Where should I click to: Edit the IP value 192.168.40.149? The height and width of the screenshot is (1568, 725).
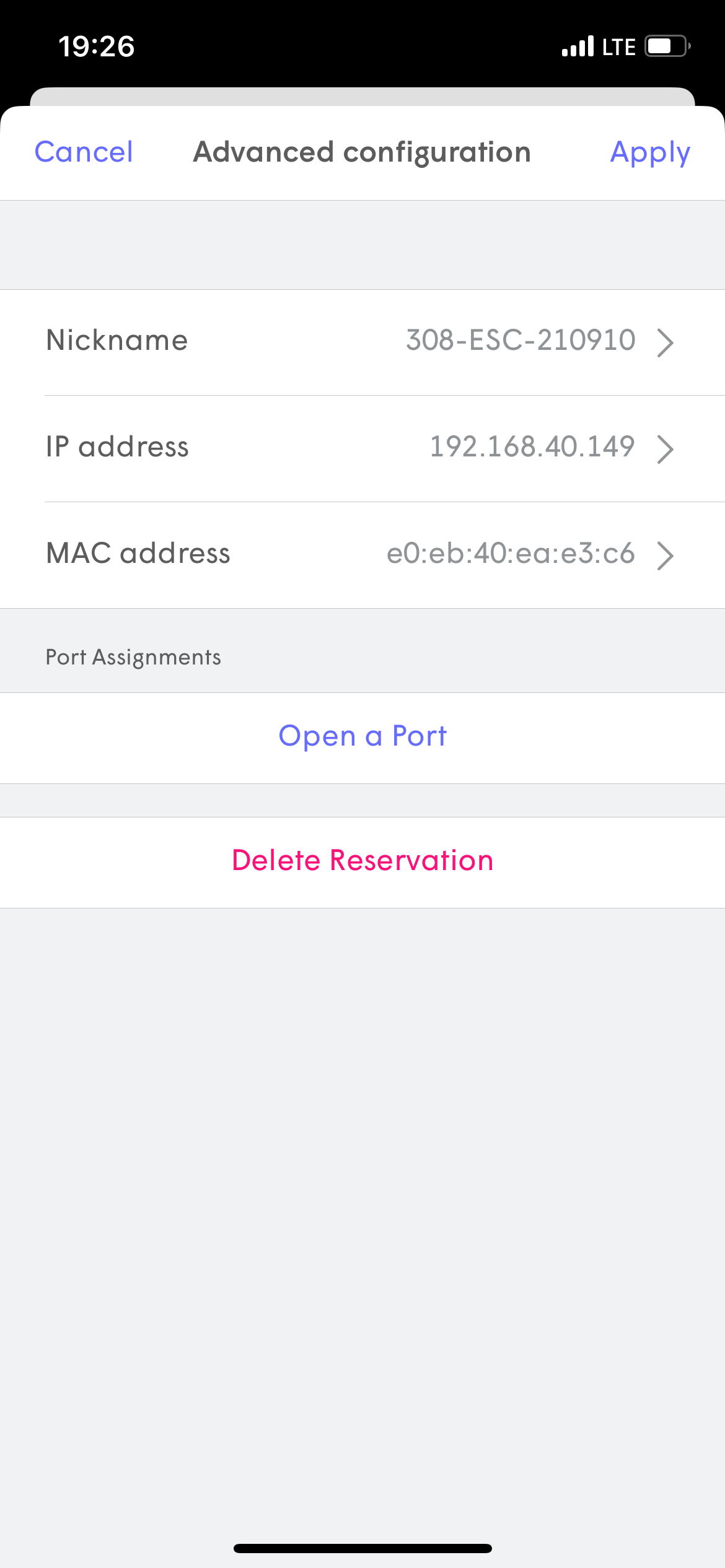[x=532, y=447]
